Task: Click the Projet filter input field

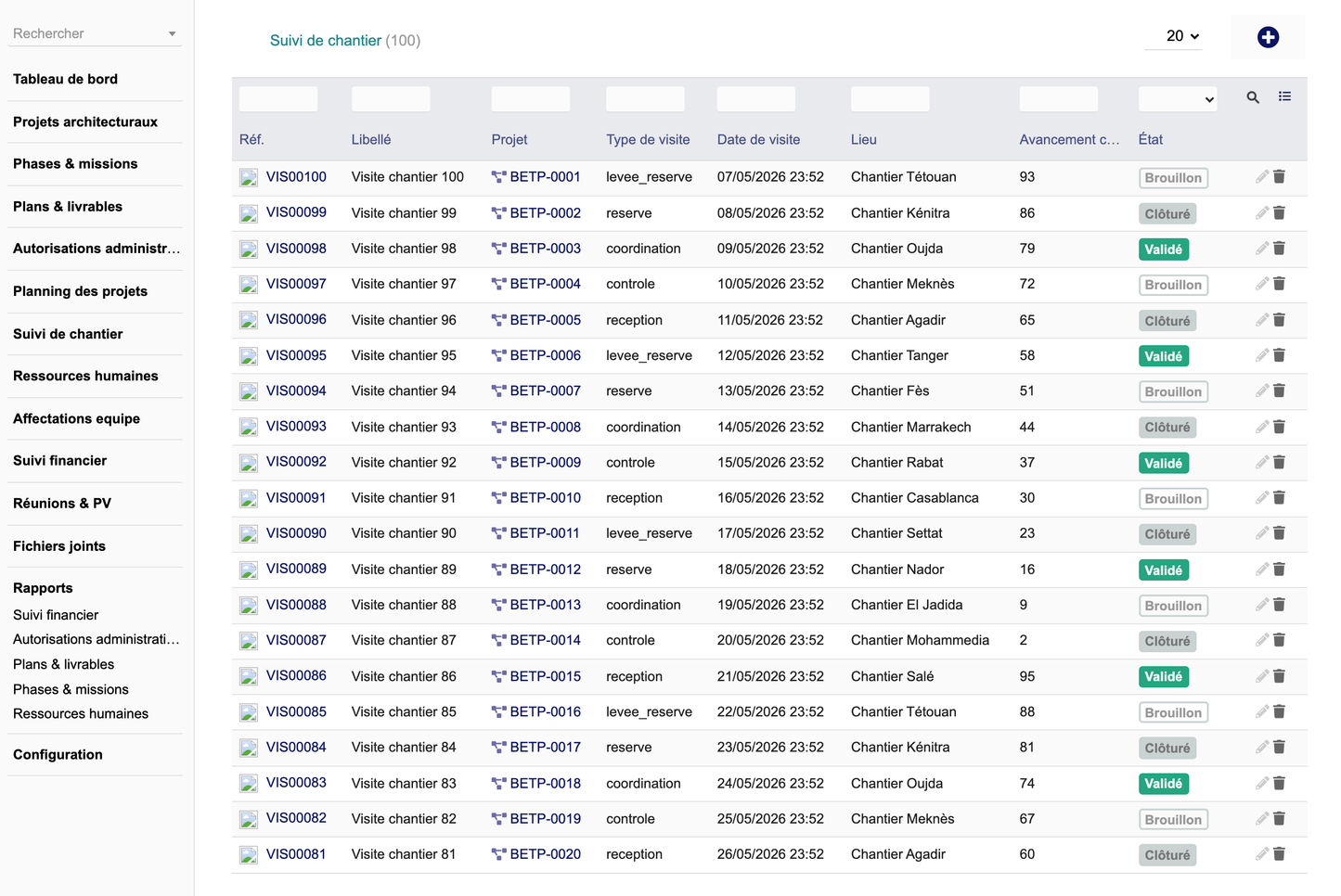Action: pos(531,99)
